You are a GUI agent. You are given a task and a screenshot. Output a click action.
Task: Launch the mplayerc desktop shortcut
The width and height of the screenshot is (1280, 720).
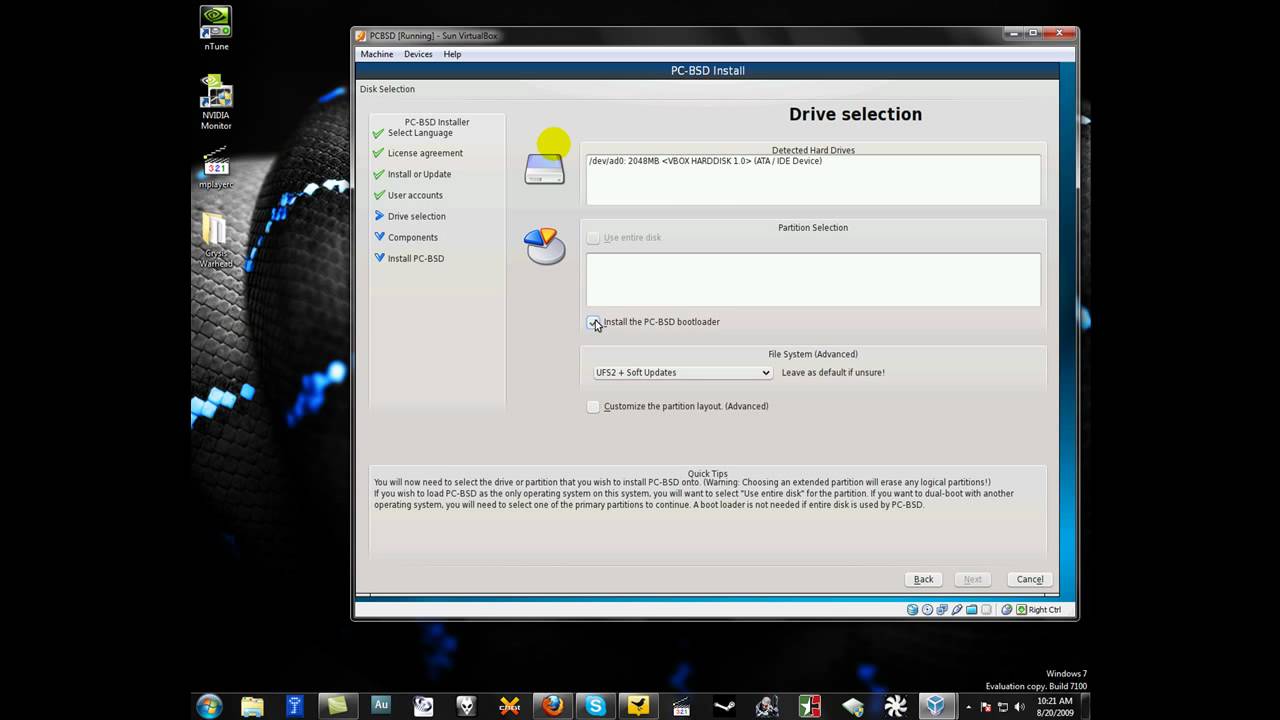[x=216, y=169]
